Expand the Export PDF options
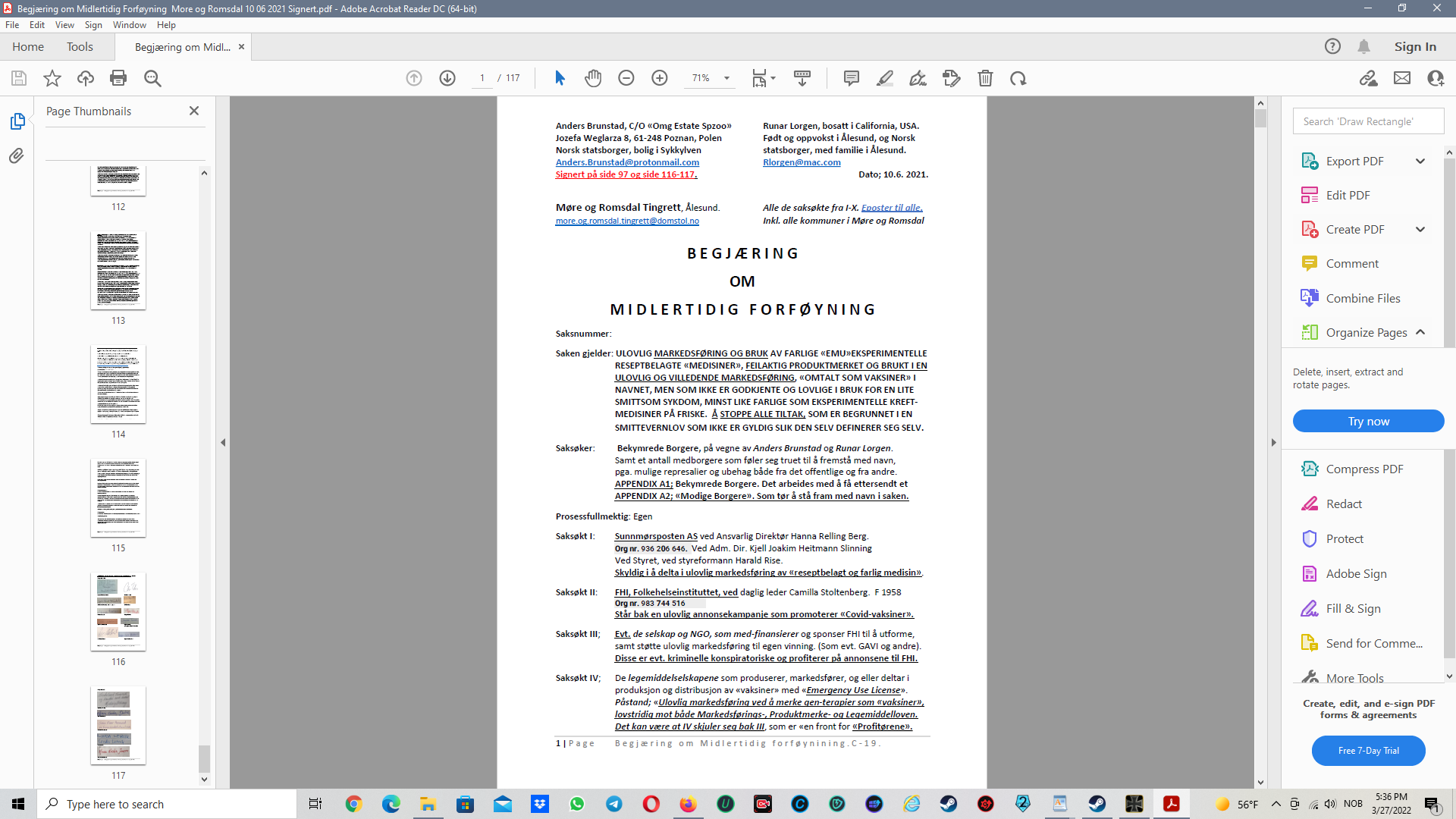1456x819 pixels. click(1420, 161)
